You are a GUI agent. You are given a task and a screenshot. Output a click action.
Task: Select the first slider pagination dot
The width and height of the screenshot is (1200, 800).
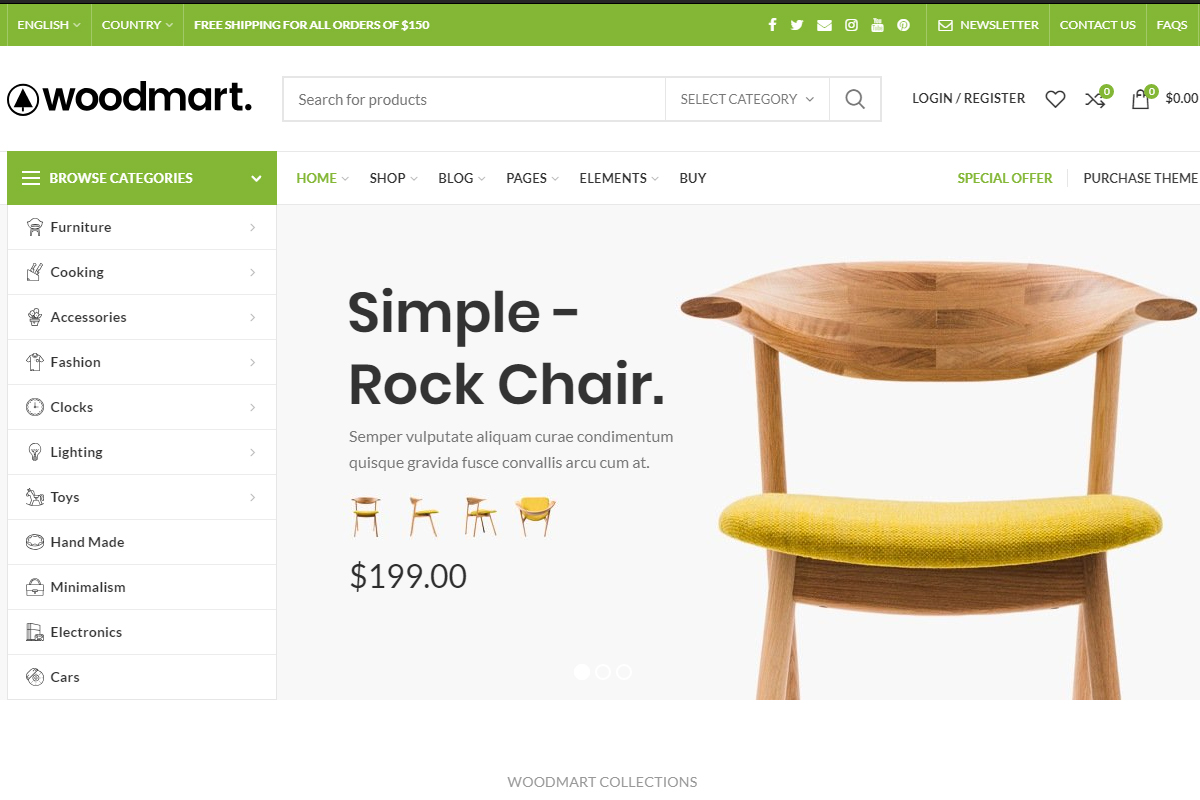point(582,672)
